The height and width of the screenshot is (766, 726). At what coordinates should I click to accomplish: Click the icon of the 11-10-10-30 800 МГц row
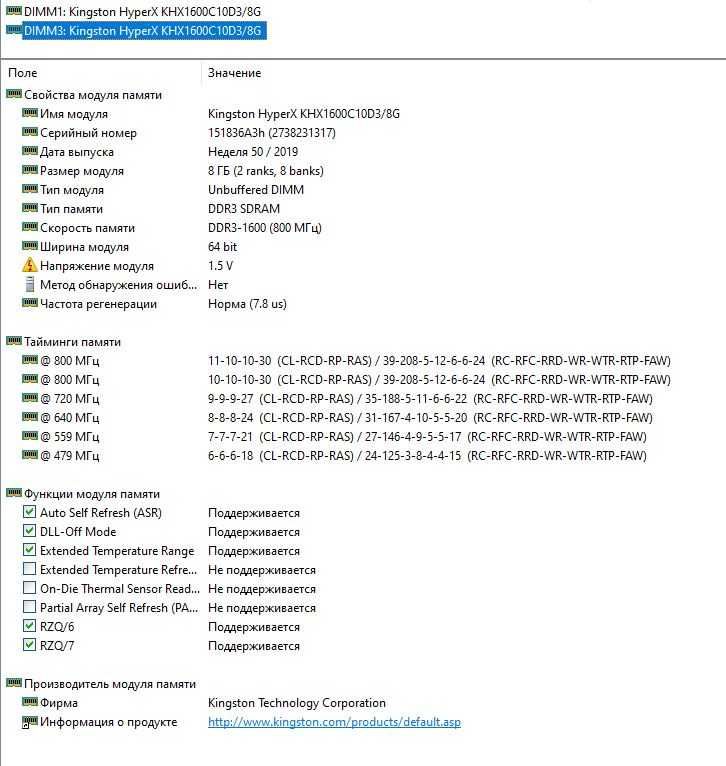pos(30,360)
